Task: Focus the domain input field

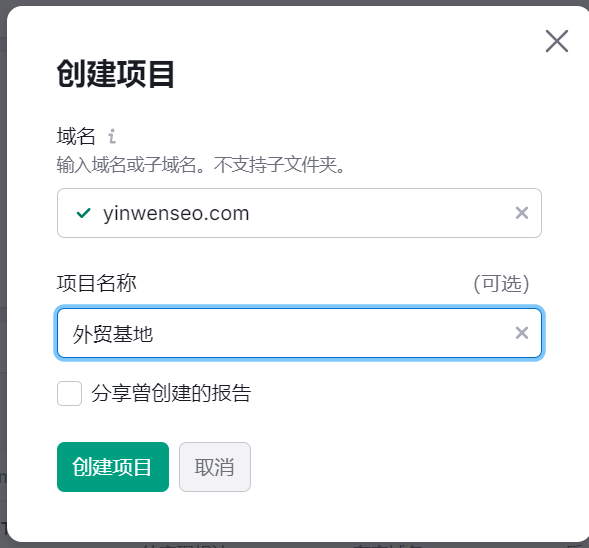Action: pos(299,213)
